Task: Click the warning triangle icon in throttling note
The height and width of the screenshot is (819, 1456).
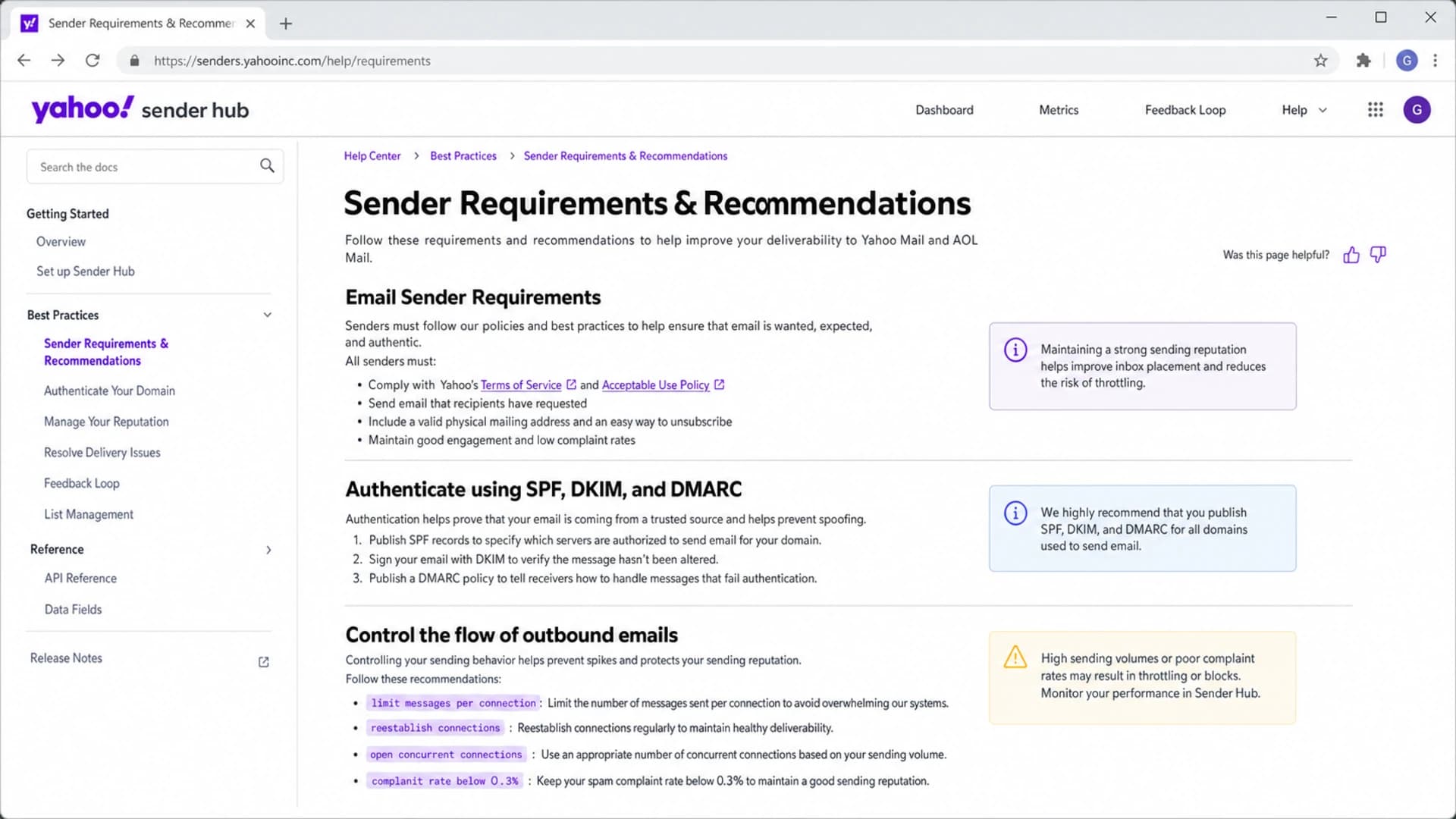Action: coord(1015,657)
